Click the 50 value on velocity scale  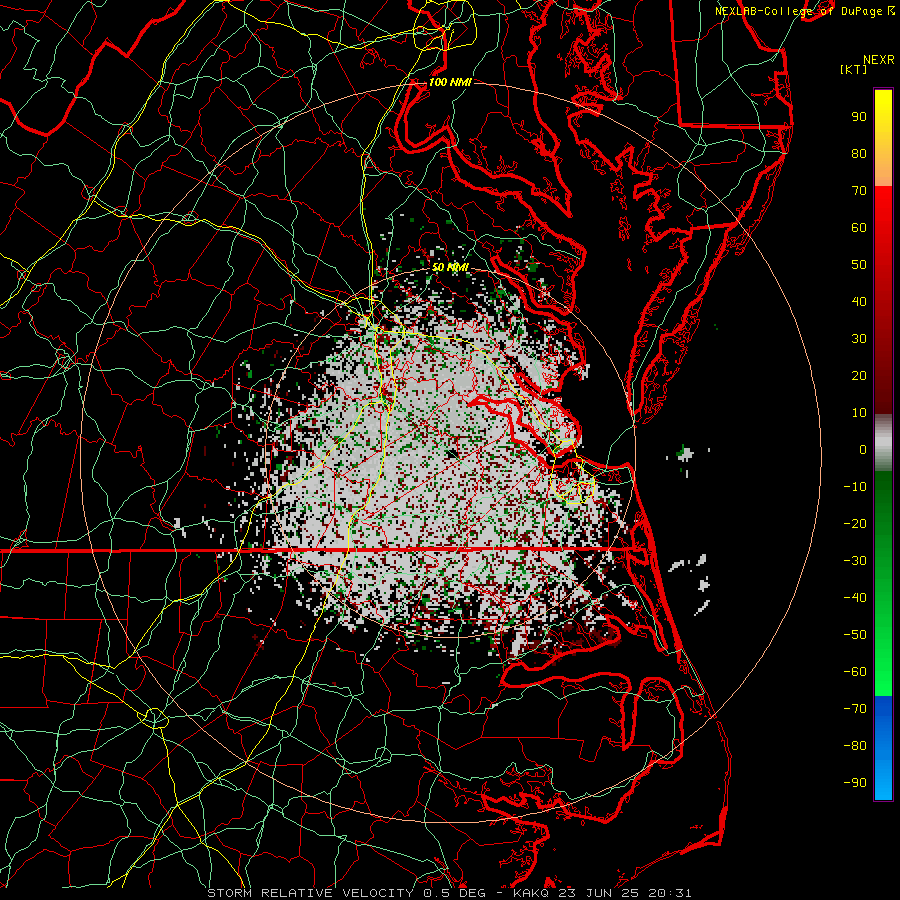coord(859,265)
